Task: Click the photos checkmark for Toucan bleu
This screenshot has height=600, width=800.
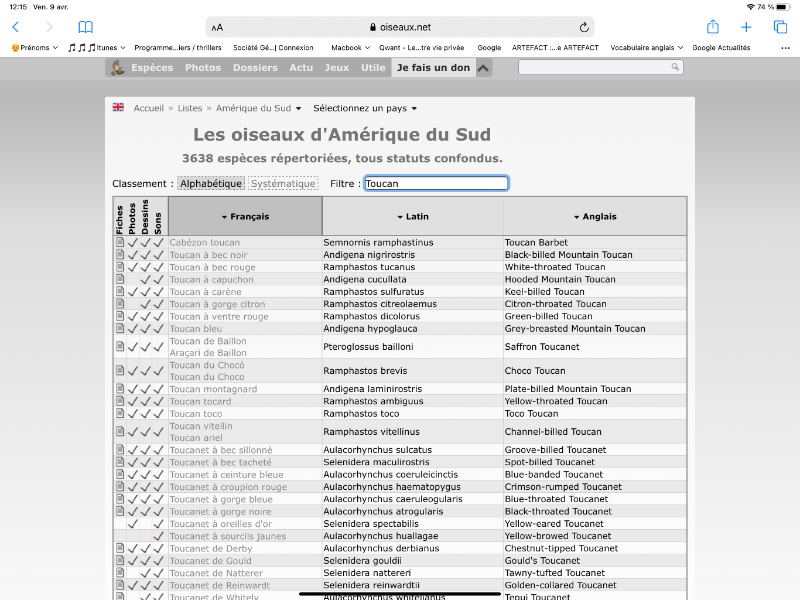Action: 133,329
